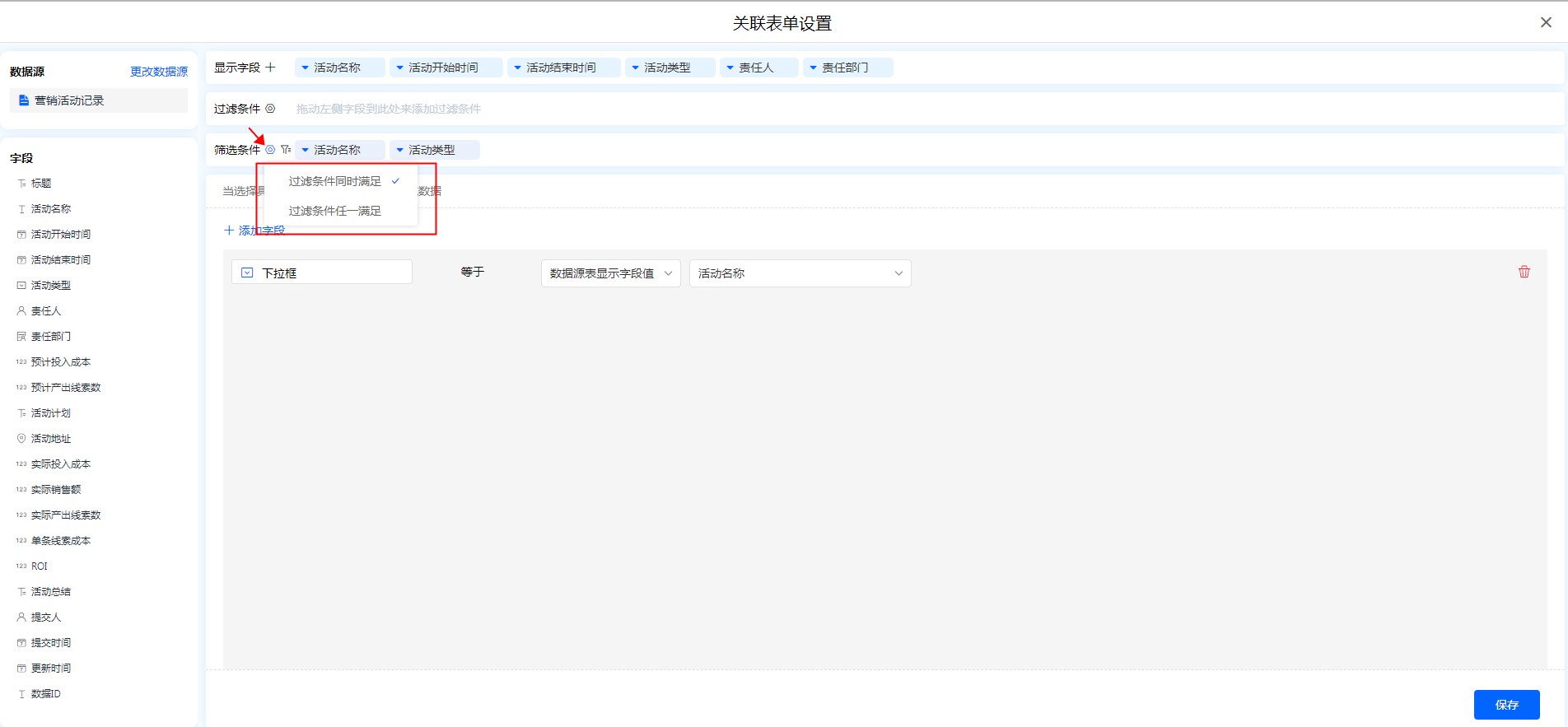Click the settings icon next to 筛选条件
This screenshot has width=1568, height=727.
click(x=270, y=150)
